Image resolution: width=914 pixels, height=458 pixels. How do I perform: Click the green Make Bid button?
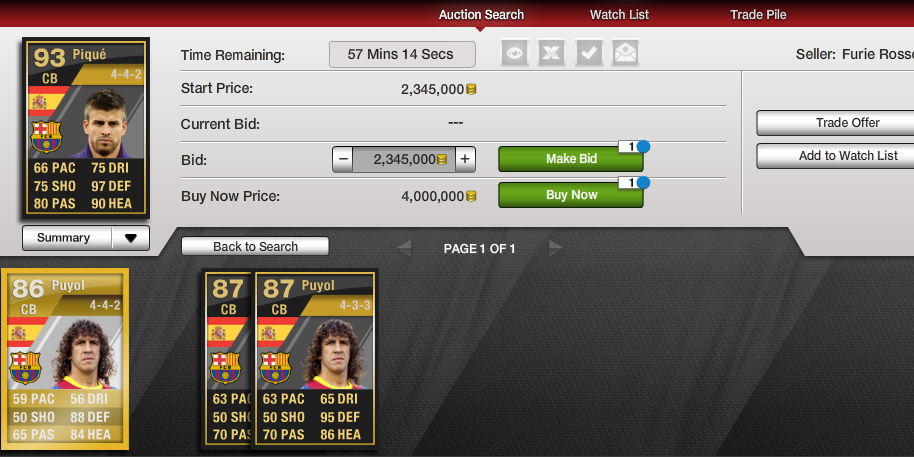(x=571, y=159)
